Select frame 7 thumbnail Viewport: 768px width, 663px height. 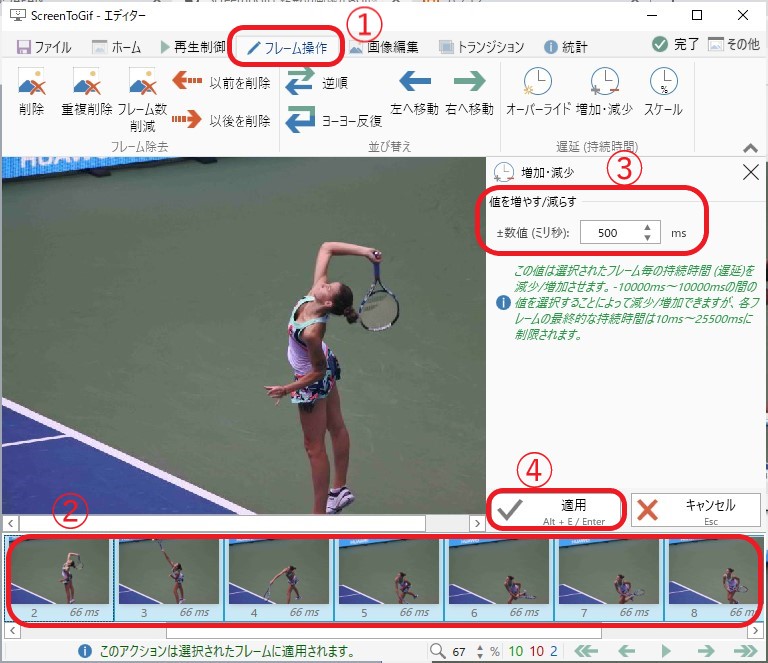click(609, 579)
